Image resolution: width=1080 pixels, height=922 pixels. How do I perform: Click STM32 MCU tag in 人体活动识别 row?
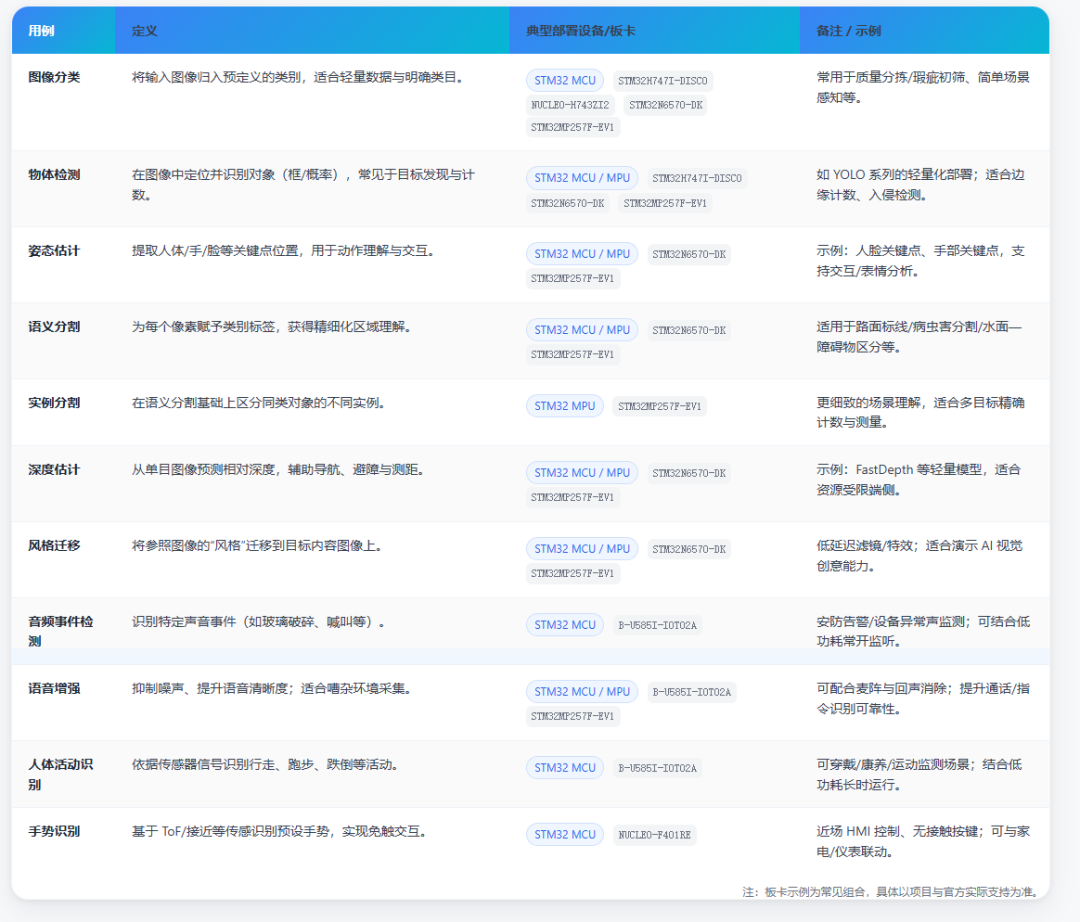pos(565,768)
